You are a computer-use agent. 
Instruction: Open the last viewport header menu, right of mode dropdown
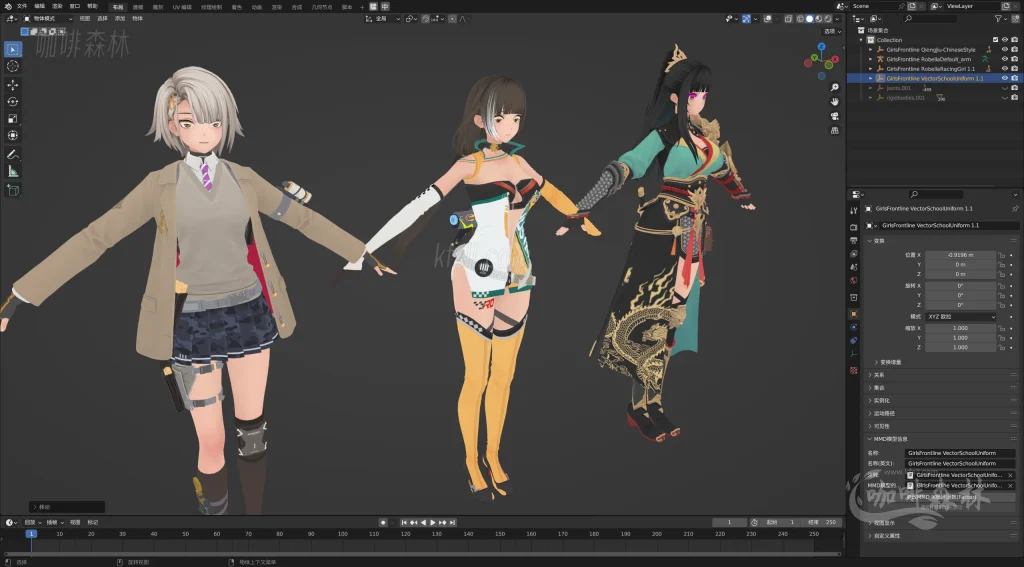tap(137, 19)
